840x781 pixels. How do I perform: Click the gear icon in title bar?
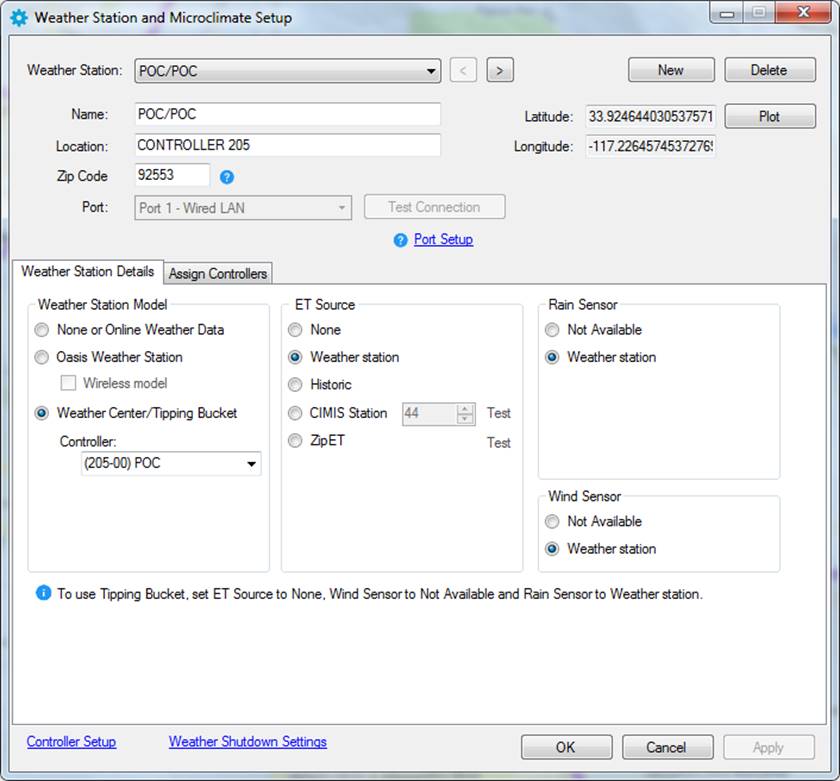tap(19, 18)
